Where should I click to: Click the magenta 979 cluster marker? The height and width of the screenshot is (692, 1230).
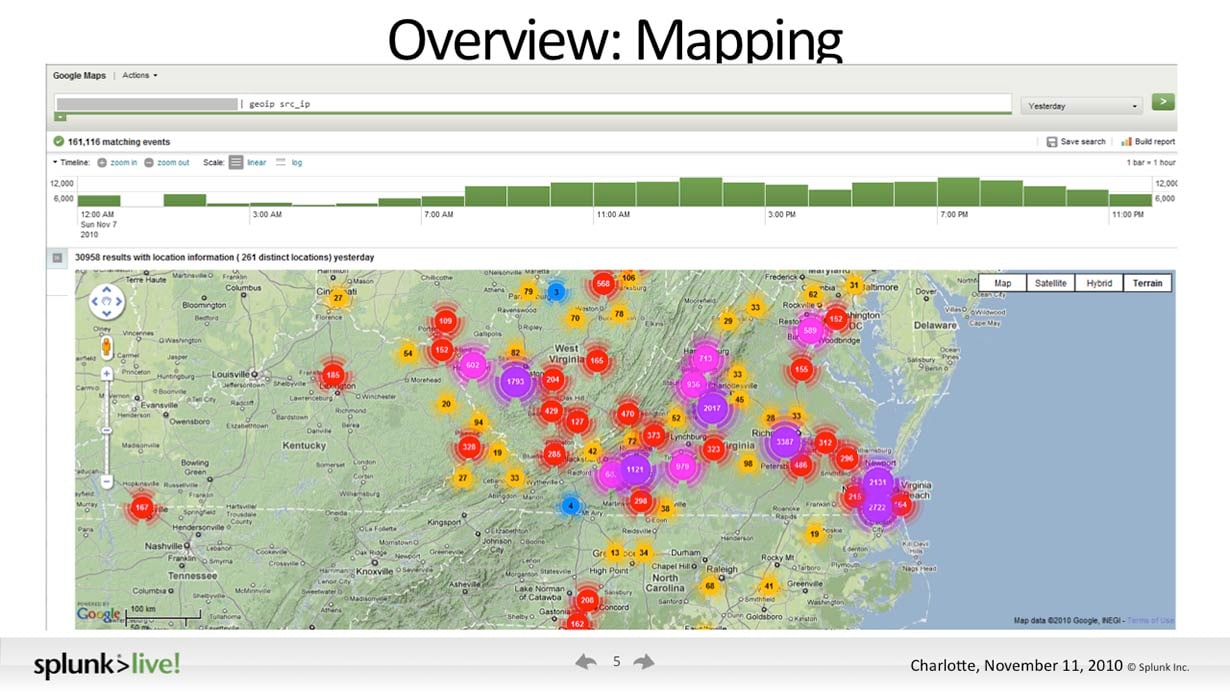coord(683,467)
